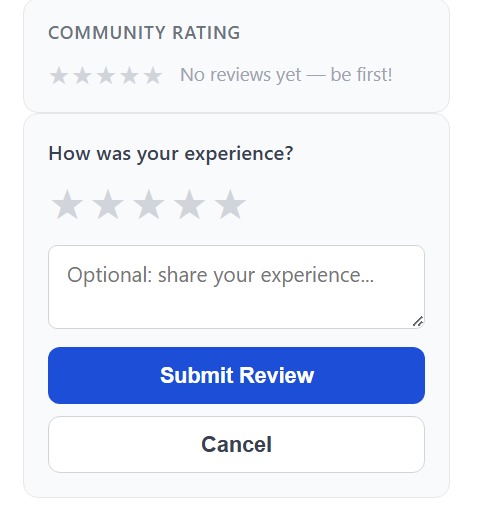Click the "No reviews yet — be first!" text
Image resolution: width=477 pixels, height=508 pixels.
coord(286,75)
